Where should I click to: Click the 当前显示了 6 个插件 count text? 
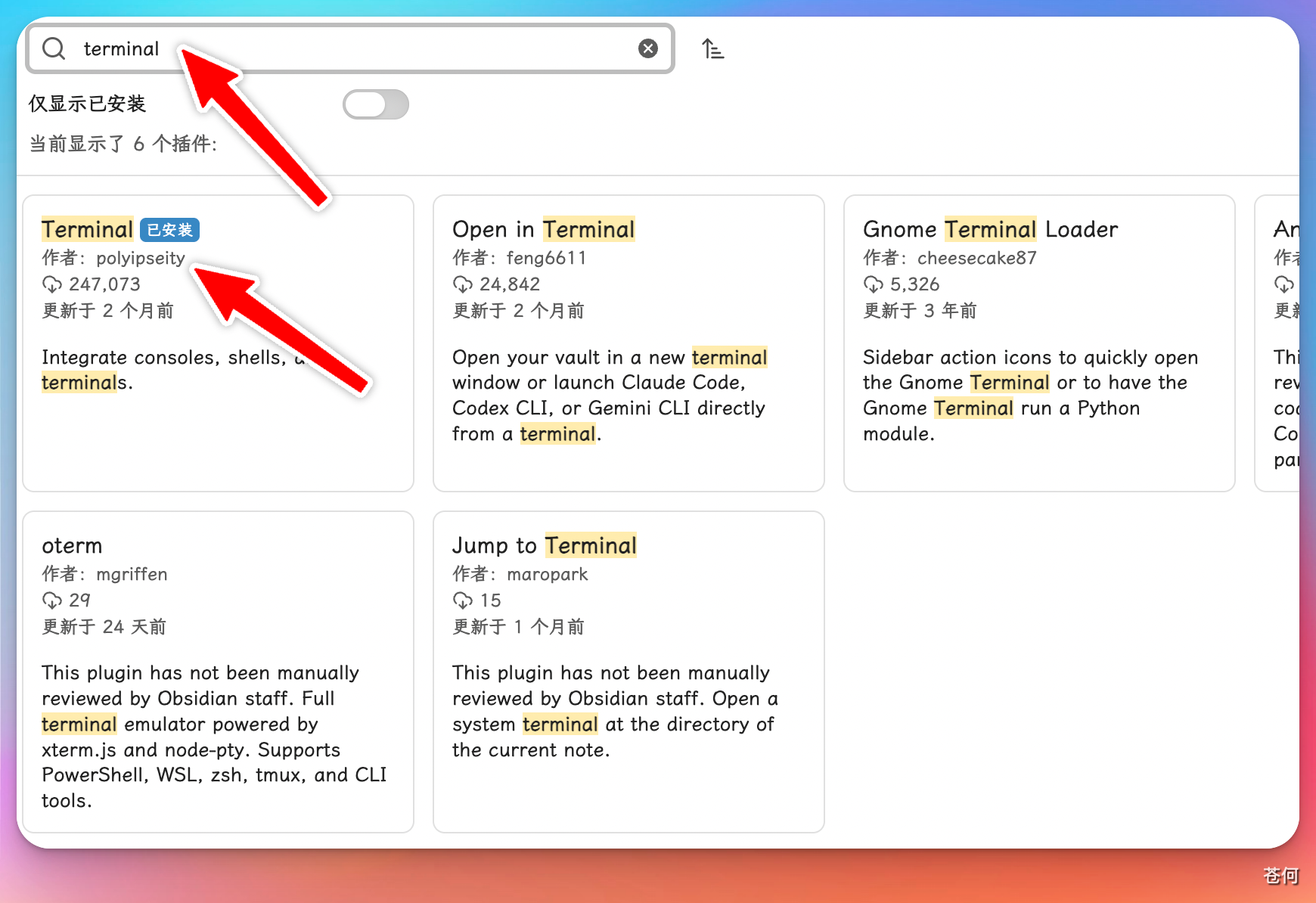pos(123,144)
